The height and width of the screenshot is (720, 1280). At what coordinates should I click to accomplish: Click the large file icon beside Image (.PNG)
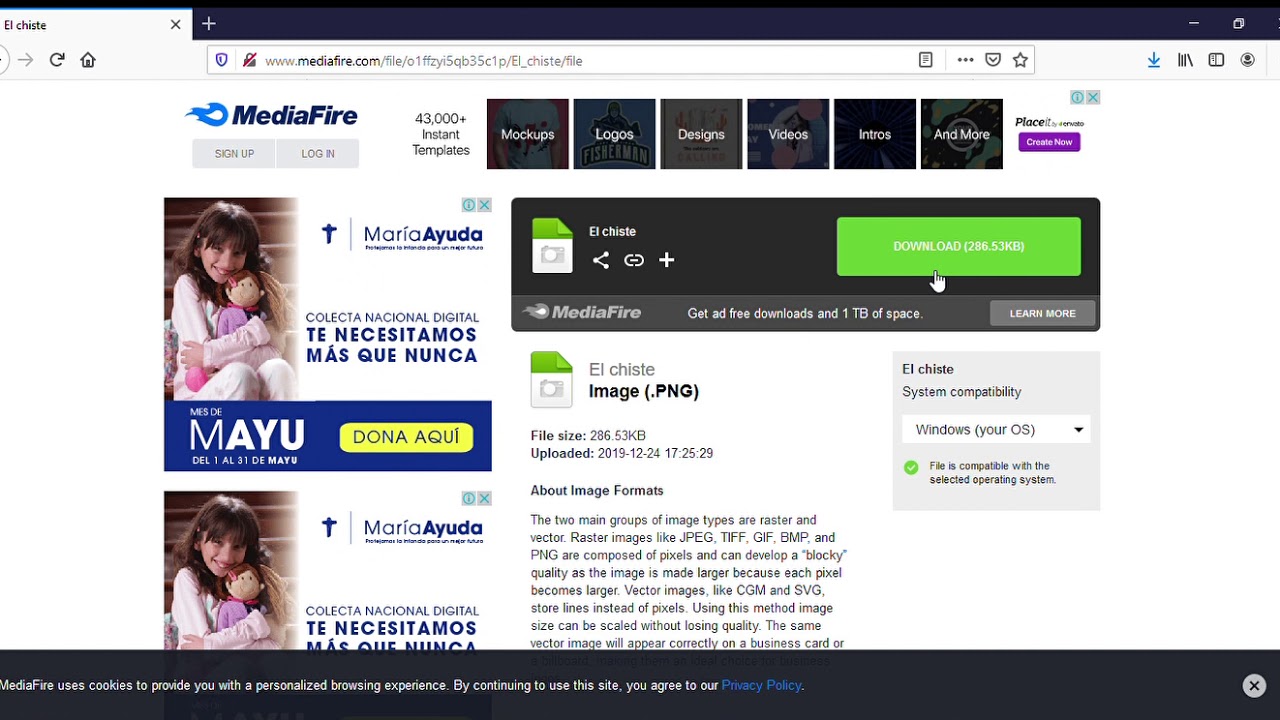[552, 380]
